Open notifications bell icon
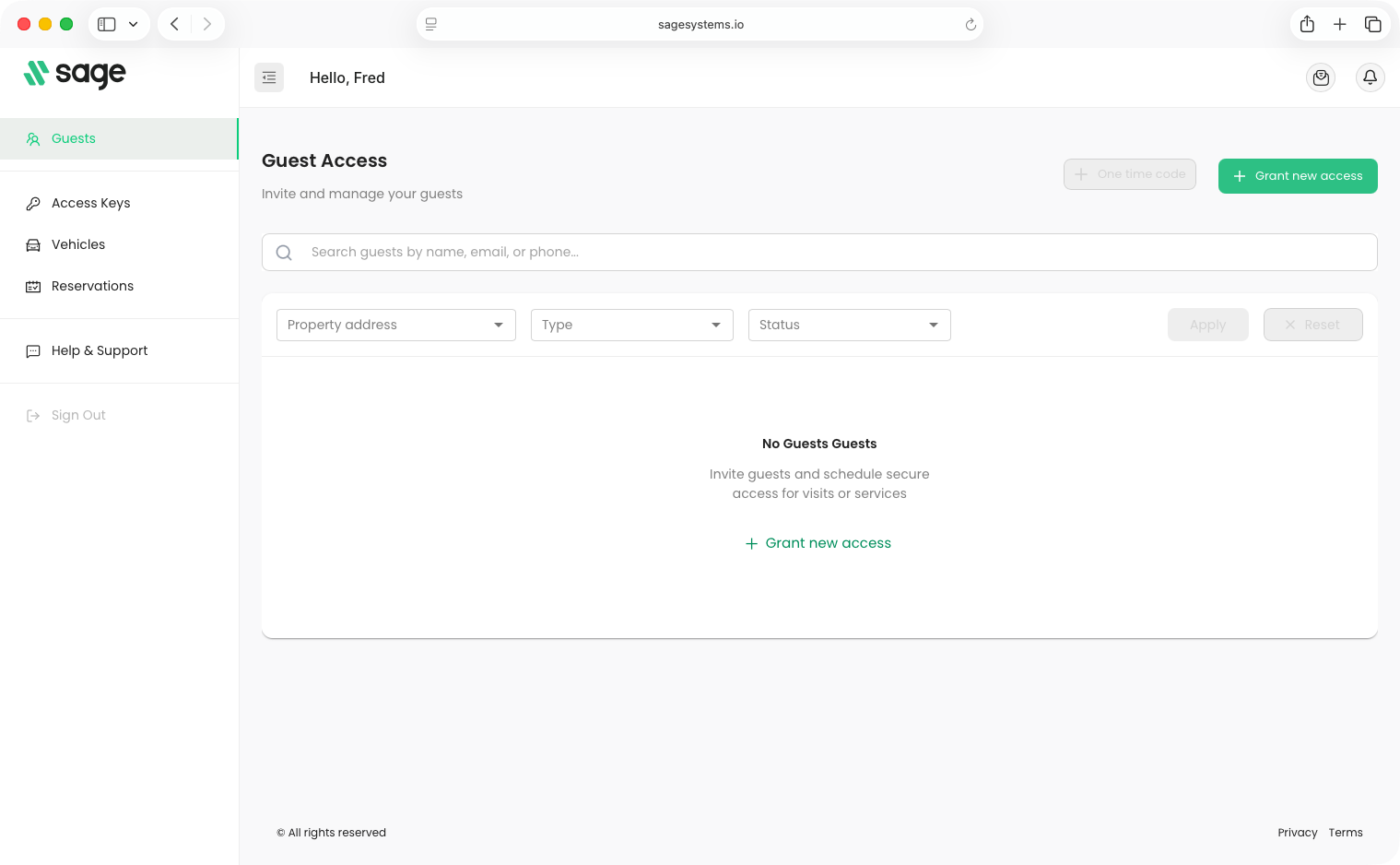 pyautogui.click(x=1371, y=77)
